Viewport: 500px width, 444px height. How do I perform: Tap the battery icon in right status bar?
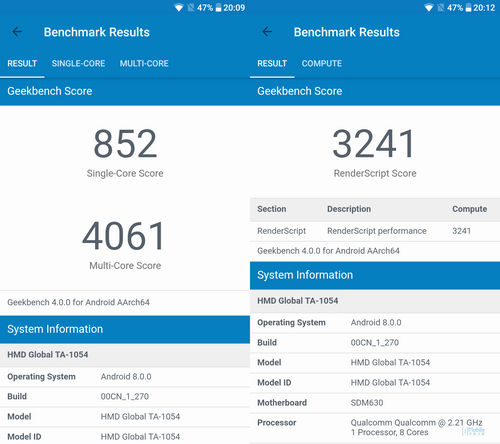coord(468,8)
